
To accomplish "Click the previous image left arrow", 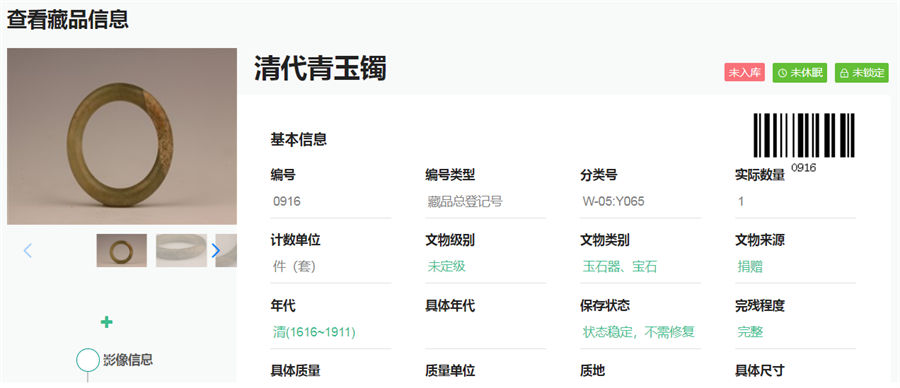I will 27,250.
